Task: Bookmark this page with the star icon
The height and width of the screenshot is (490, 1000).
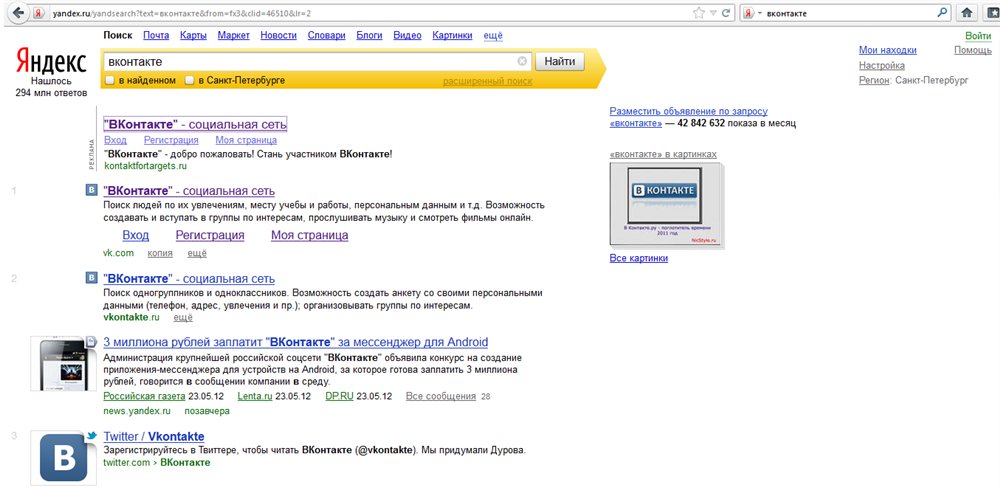Action: (x=699, y=14)
